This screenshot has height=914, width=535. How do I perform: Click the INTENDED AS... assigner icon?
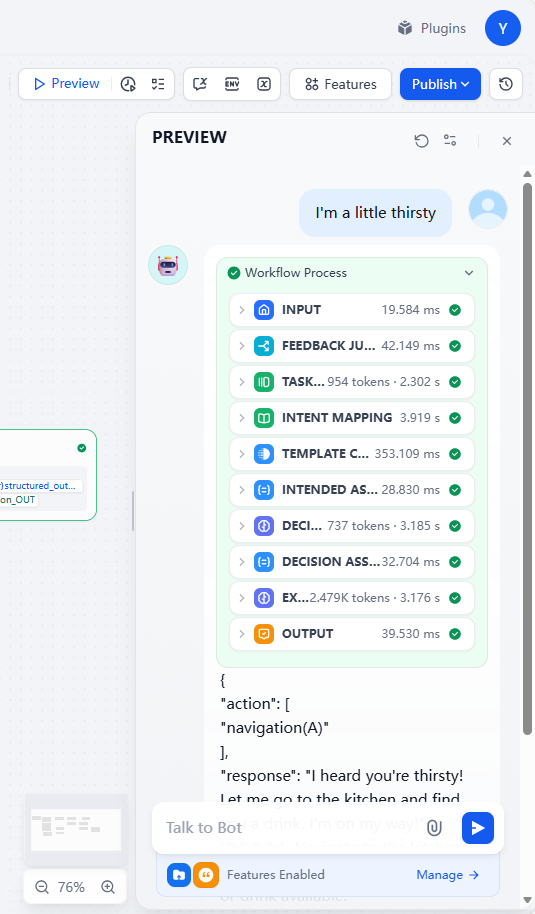264,490
